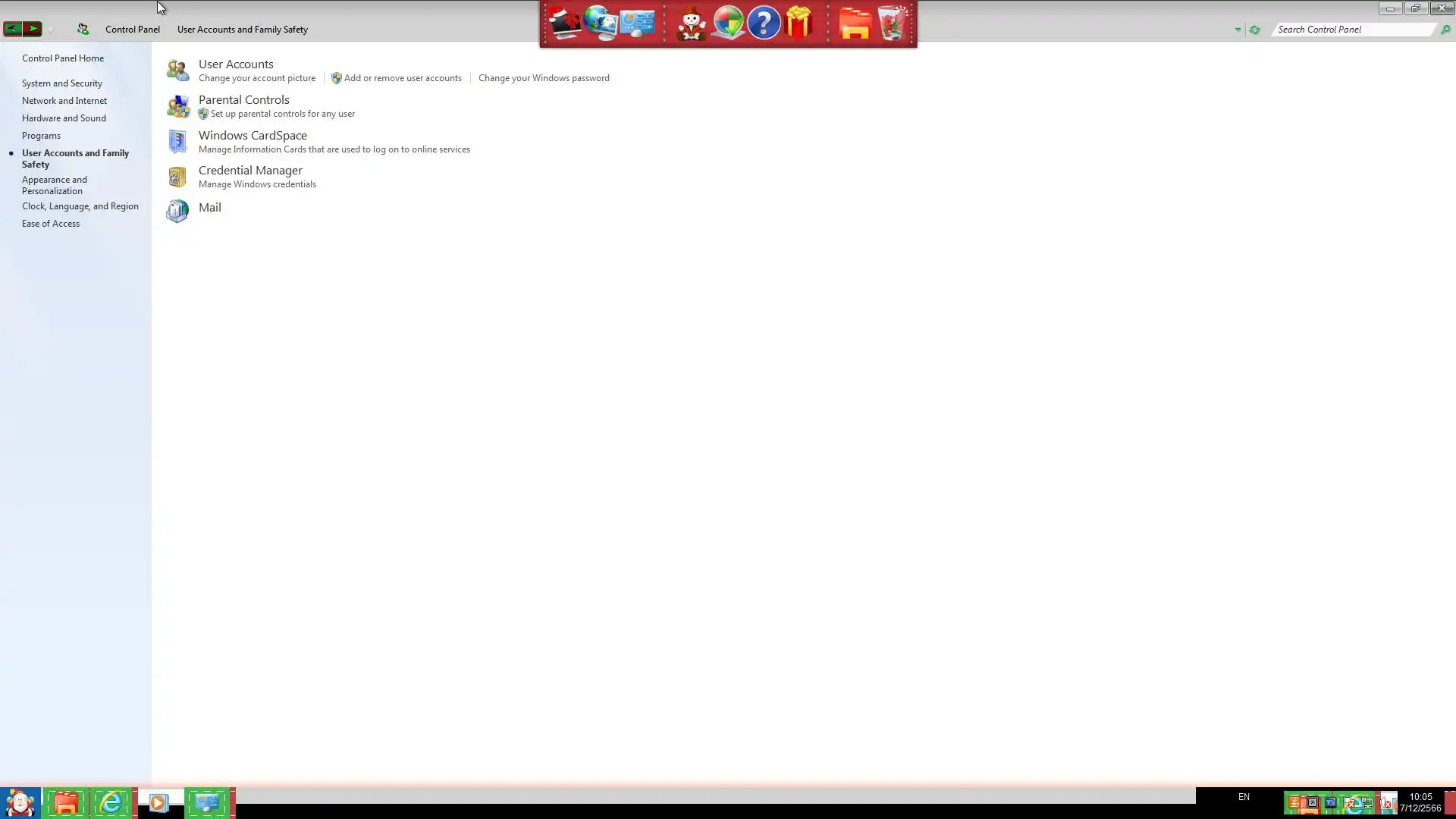Viewport: 1456px width, 819px height.
Task: Click the snowman icon in the red dock
Action: 691,24
